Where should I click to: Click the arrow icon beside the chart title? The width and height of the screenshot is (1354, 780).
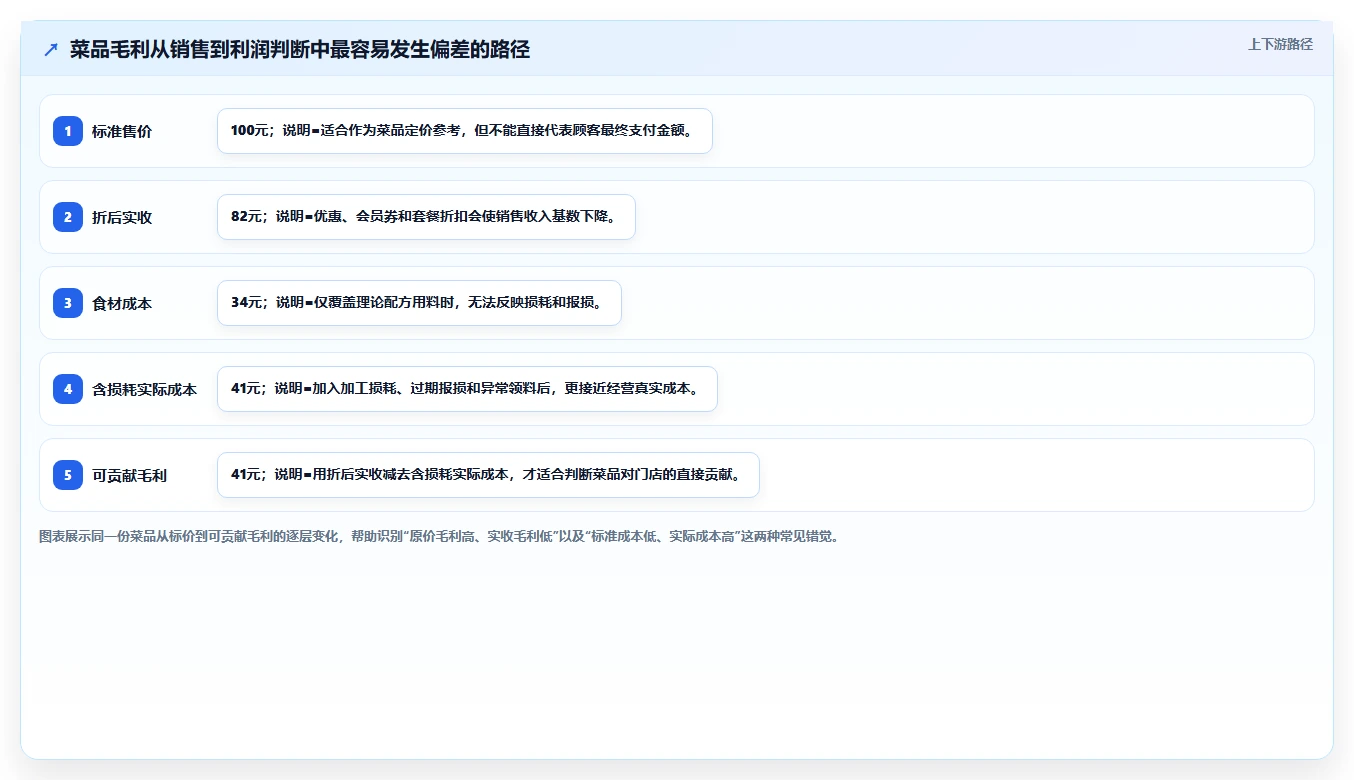point(51,49)
